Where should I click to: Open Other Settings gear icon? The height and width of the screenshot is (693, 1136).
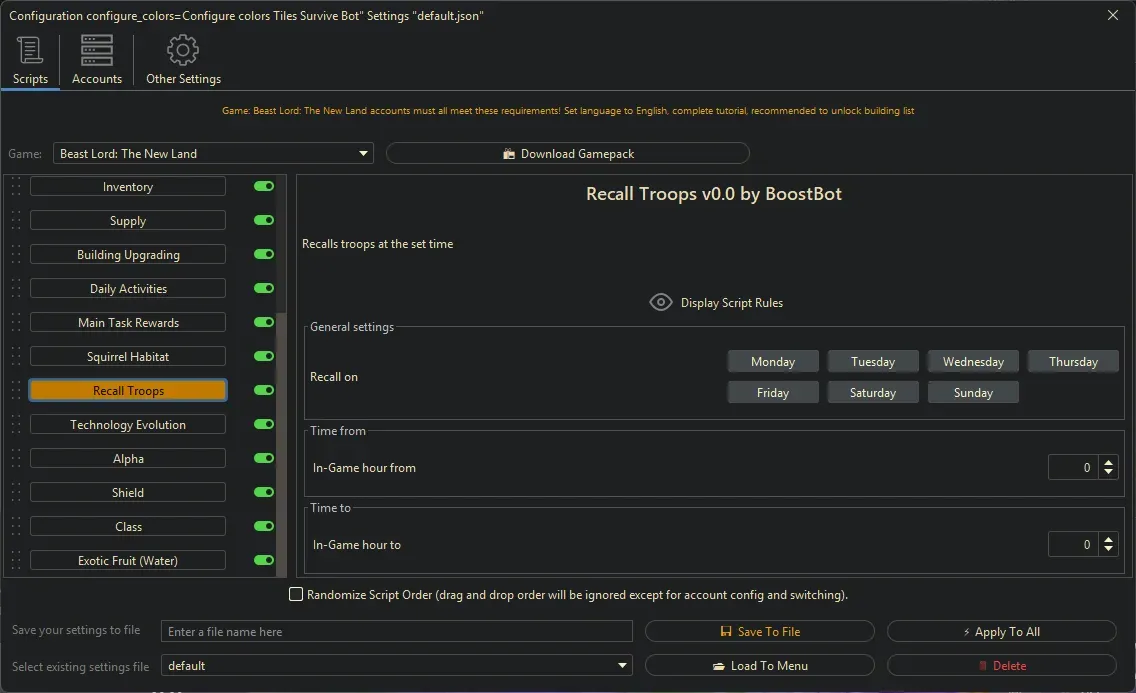(x=183, y=50)
